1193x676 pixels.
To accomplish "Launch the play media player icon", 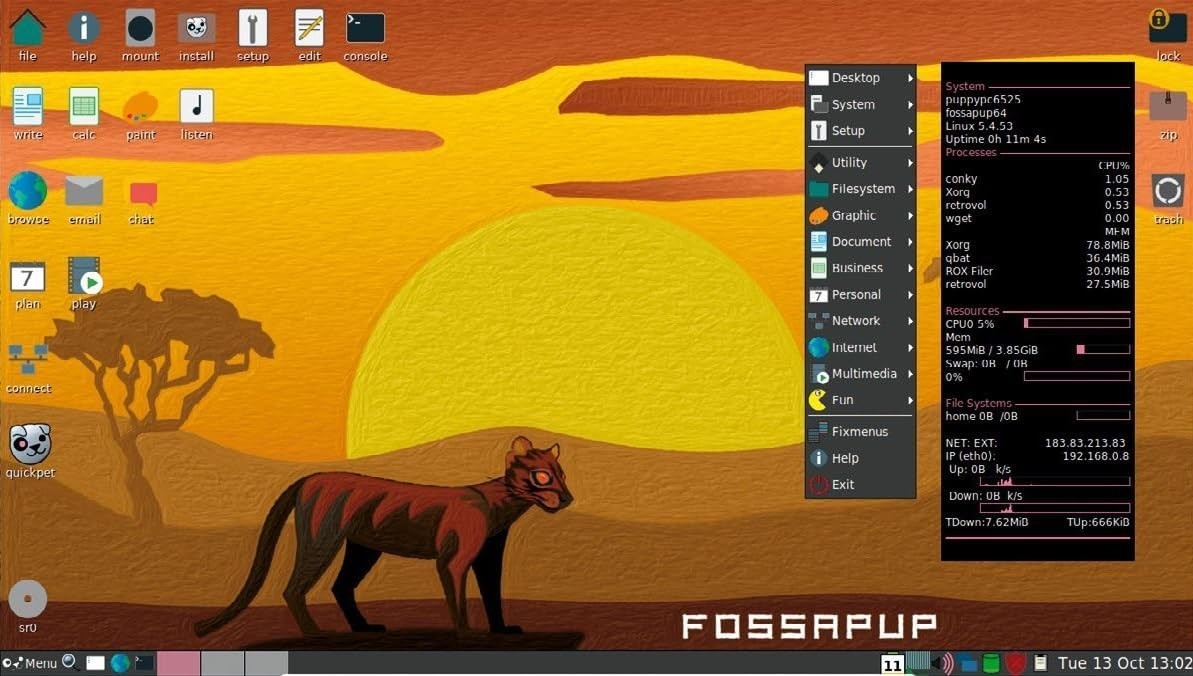I will point(84,276).
